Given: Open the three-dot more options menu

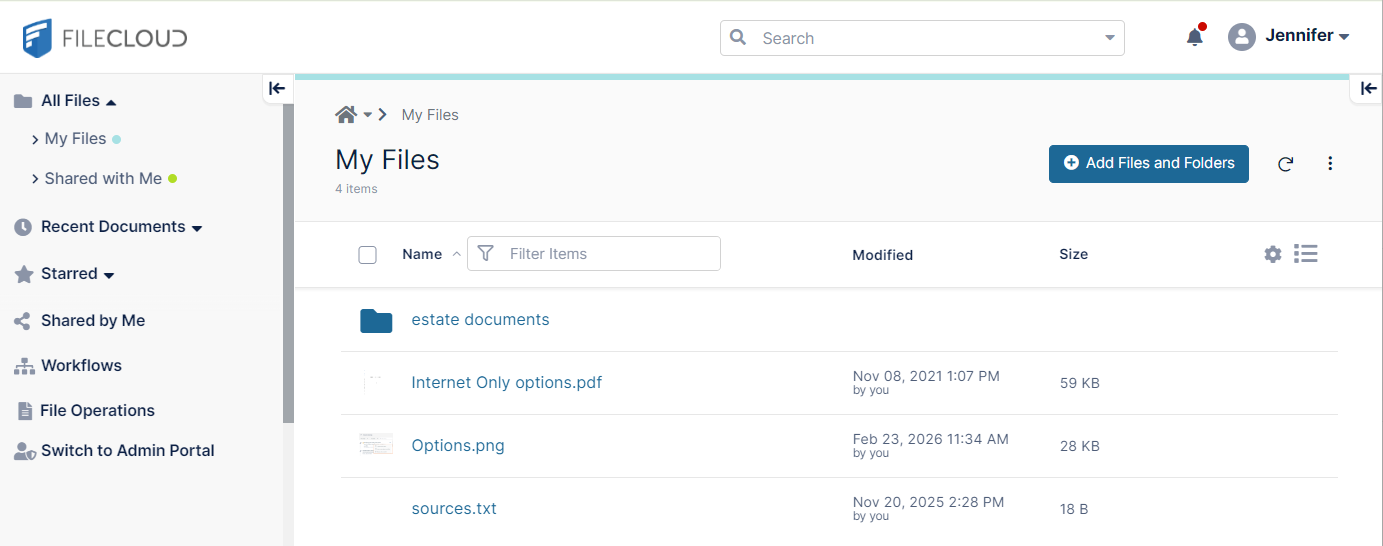Looking at the screenshot, I should (1330, 164).
